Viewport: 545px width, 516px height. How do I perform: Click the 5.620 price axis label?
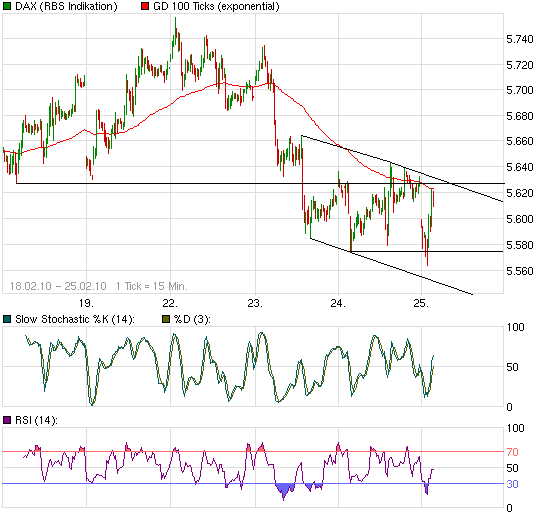[520, 193]
